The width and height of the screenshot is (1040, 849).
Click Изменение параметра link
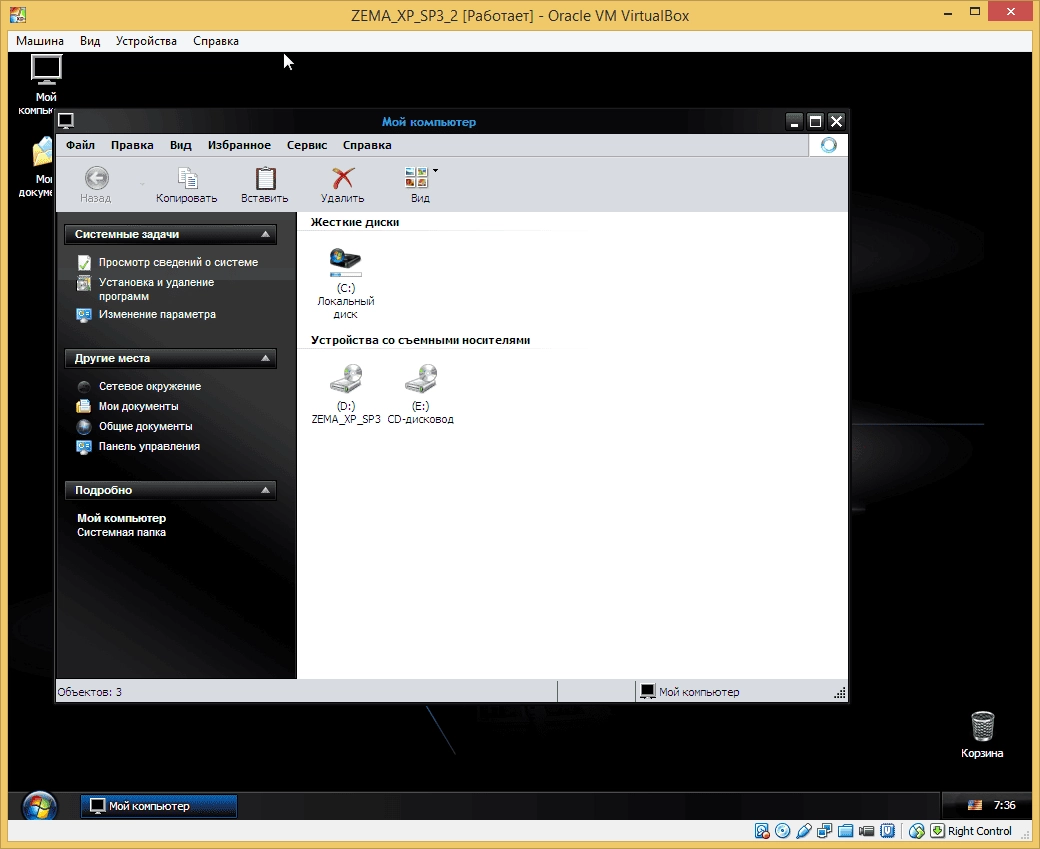(x=157, y=314)
